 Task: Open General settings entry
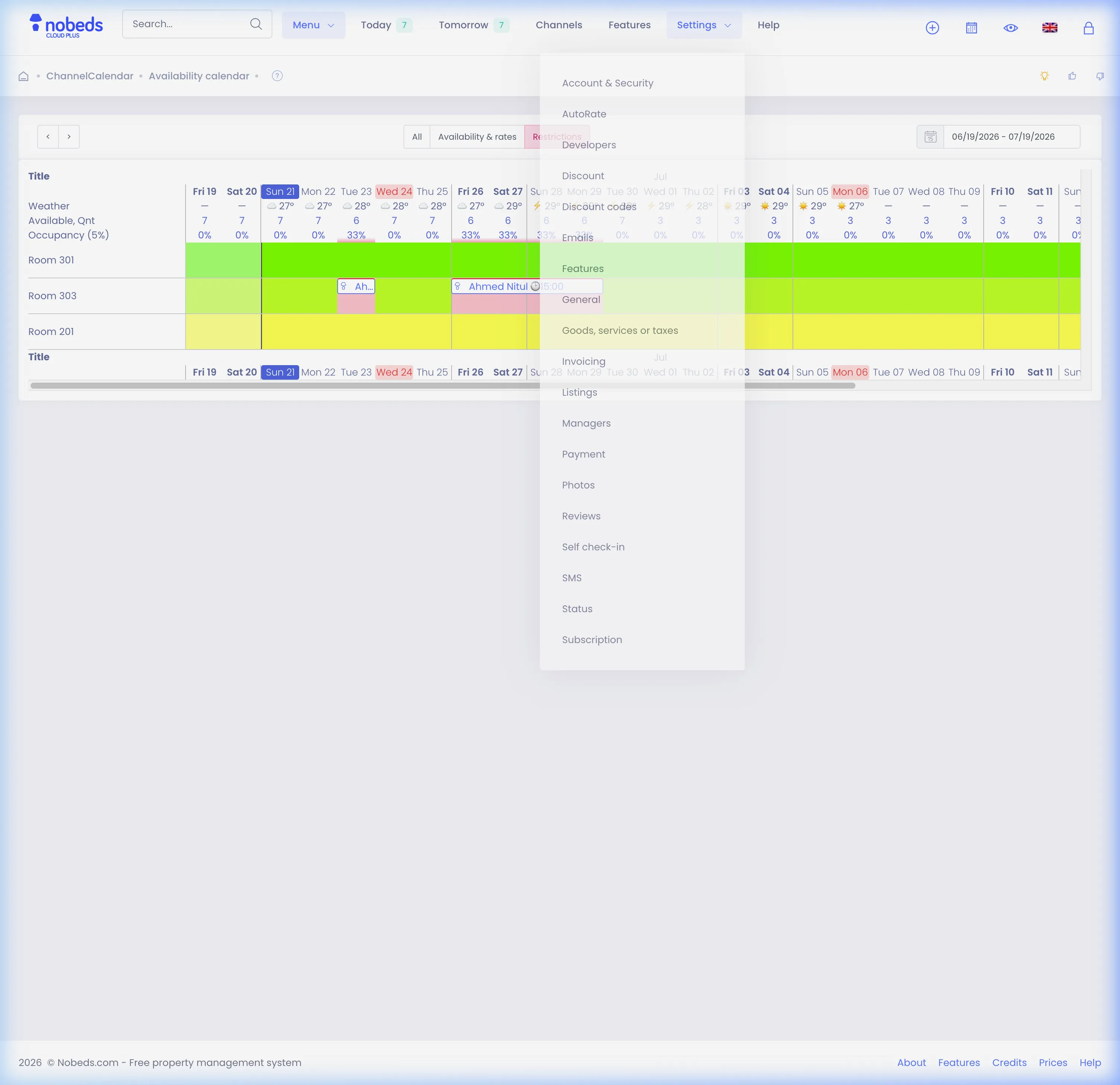(x=580, y=300)
